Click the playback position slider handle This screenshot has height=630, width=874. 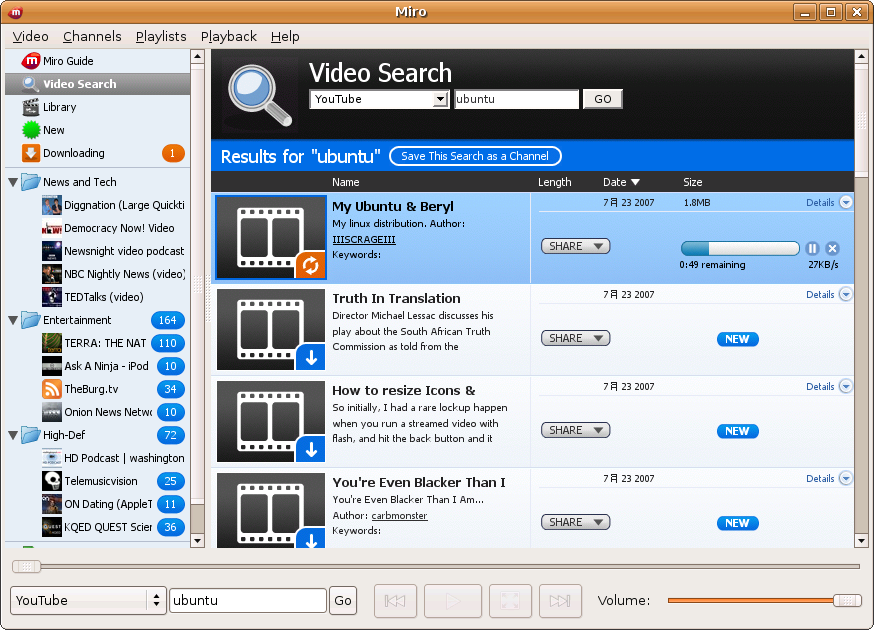tap(26, 566)
